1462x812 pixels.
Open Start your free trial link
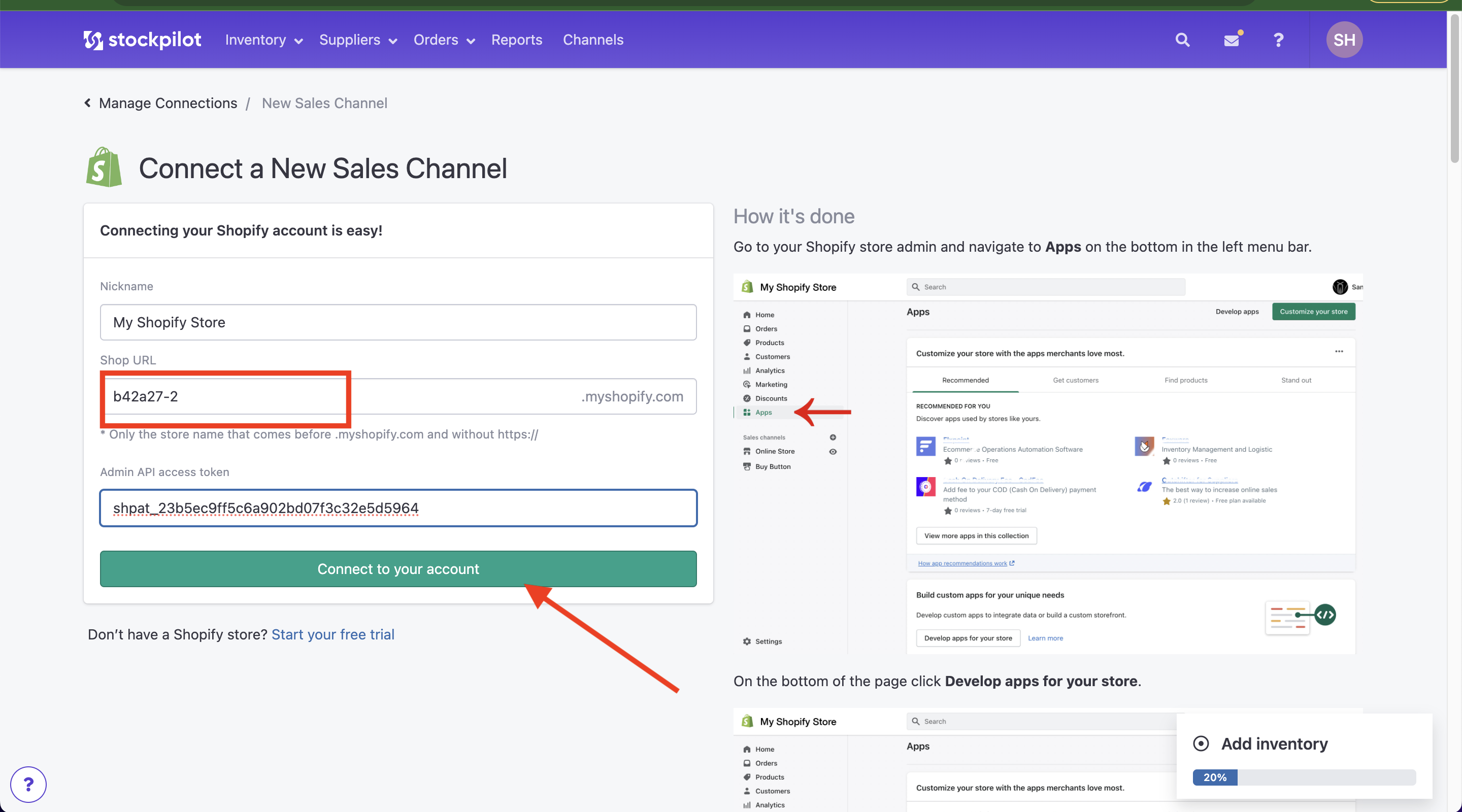pyautogui.click(x=333, y=634)
